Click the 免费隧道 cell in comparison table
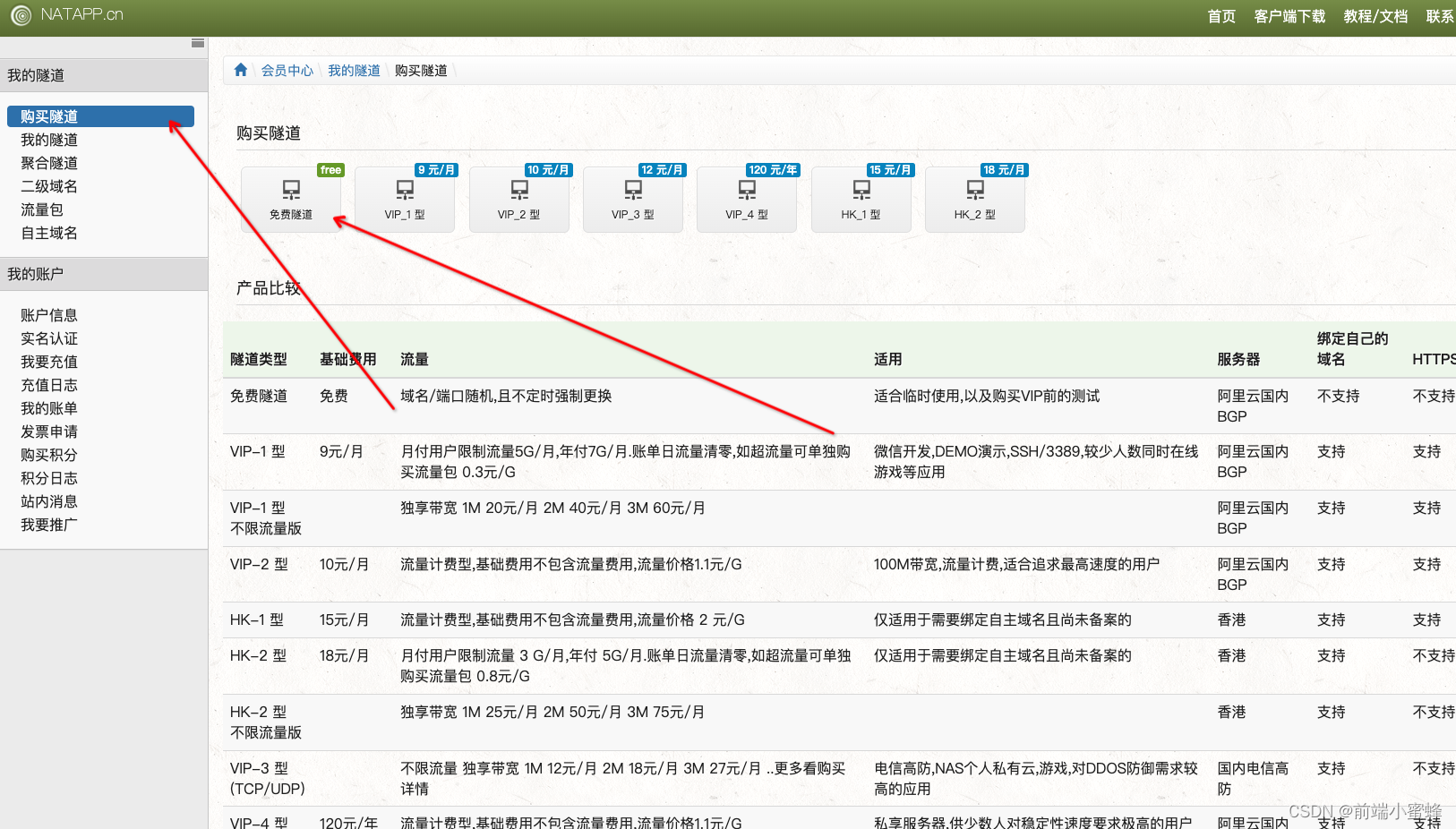This screenshot has height=829, width=1456. point(259,396)
